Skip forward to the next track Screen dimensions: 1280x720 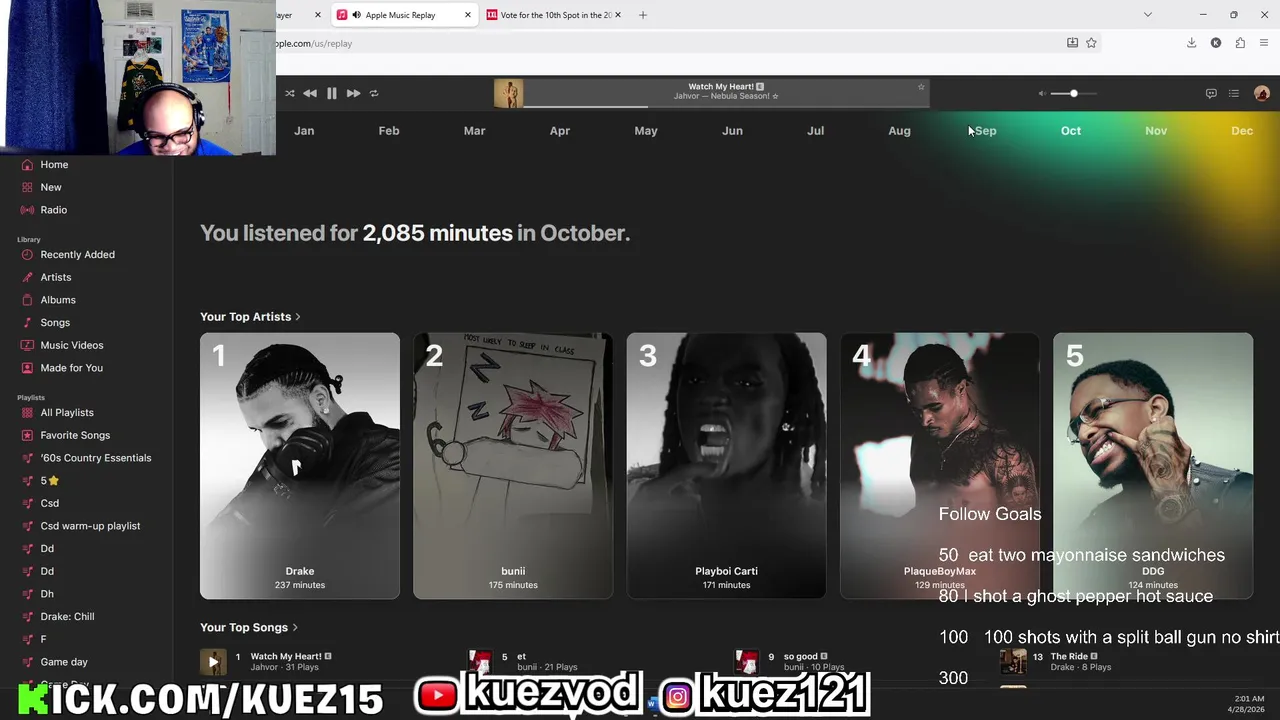[x=353, y=93]
